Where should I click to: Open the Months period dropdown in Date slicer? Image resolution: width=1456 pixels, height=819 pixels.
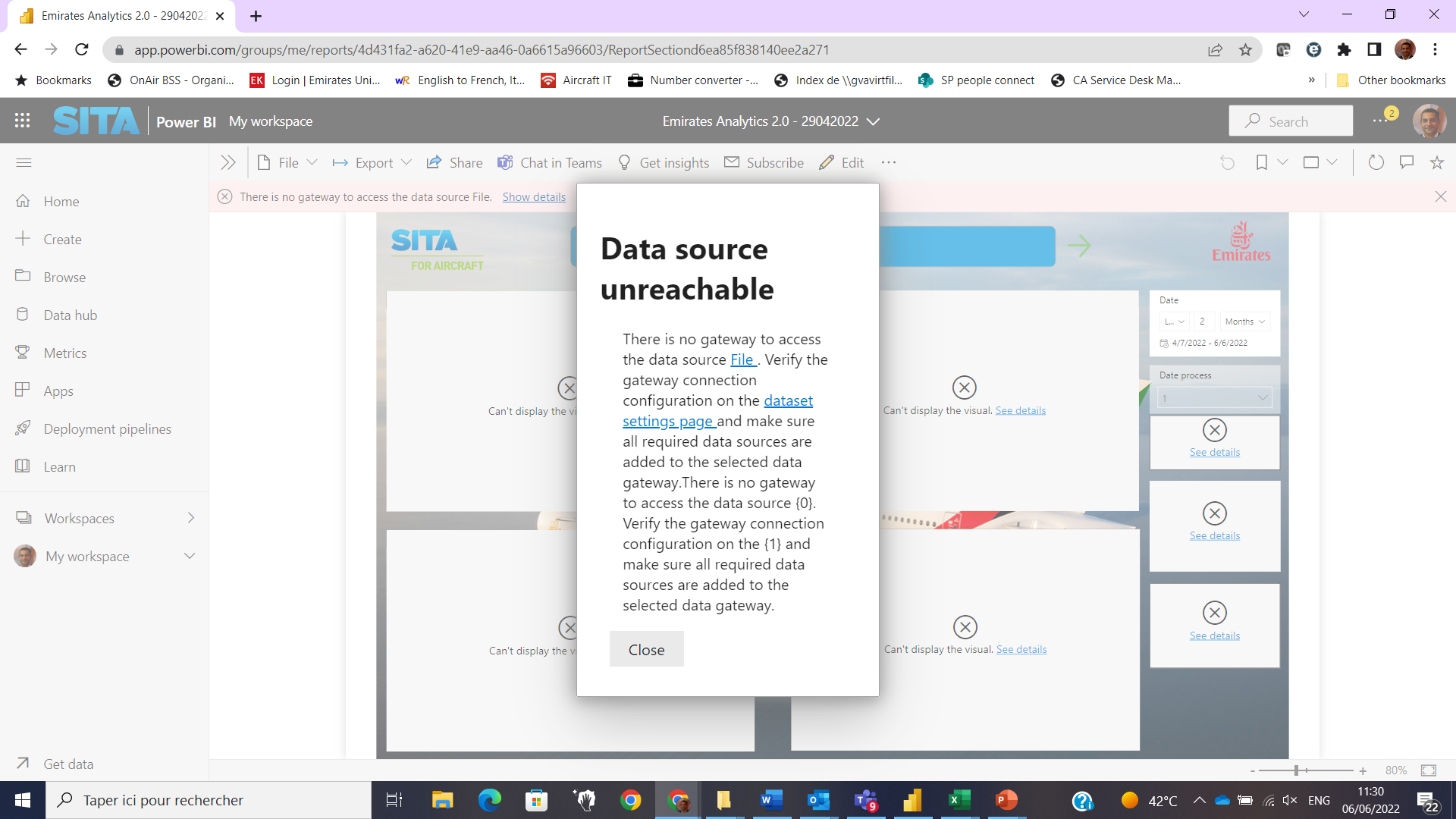1245,322
